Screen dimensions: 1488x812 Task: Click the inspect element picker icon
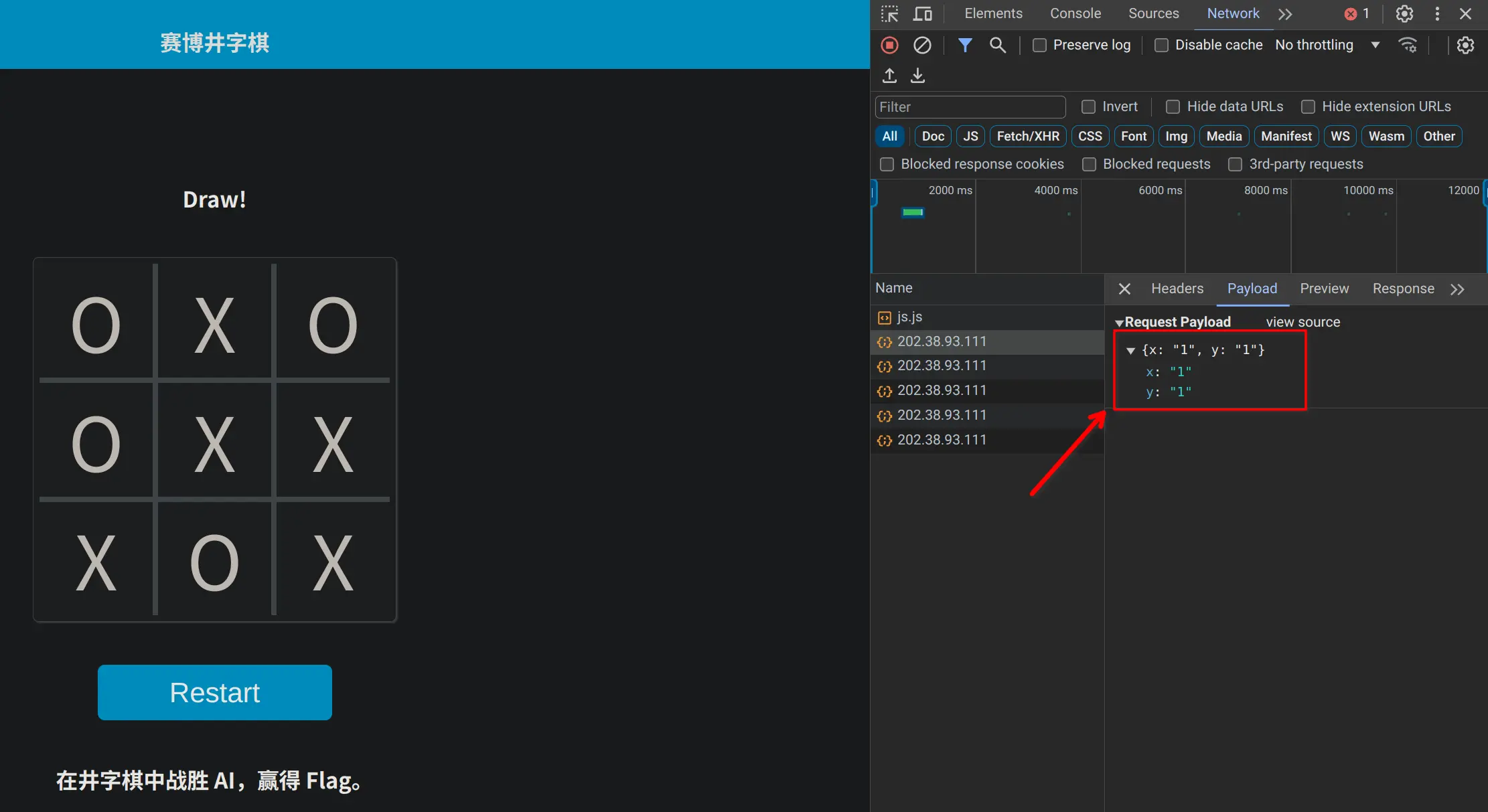click(x=889, y=14)
